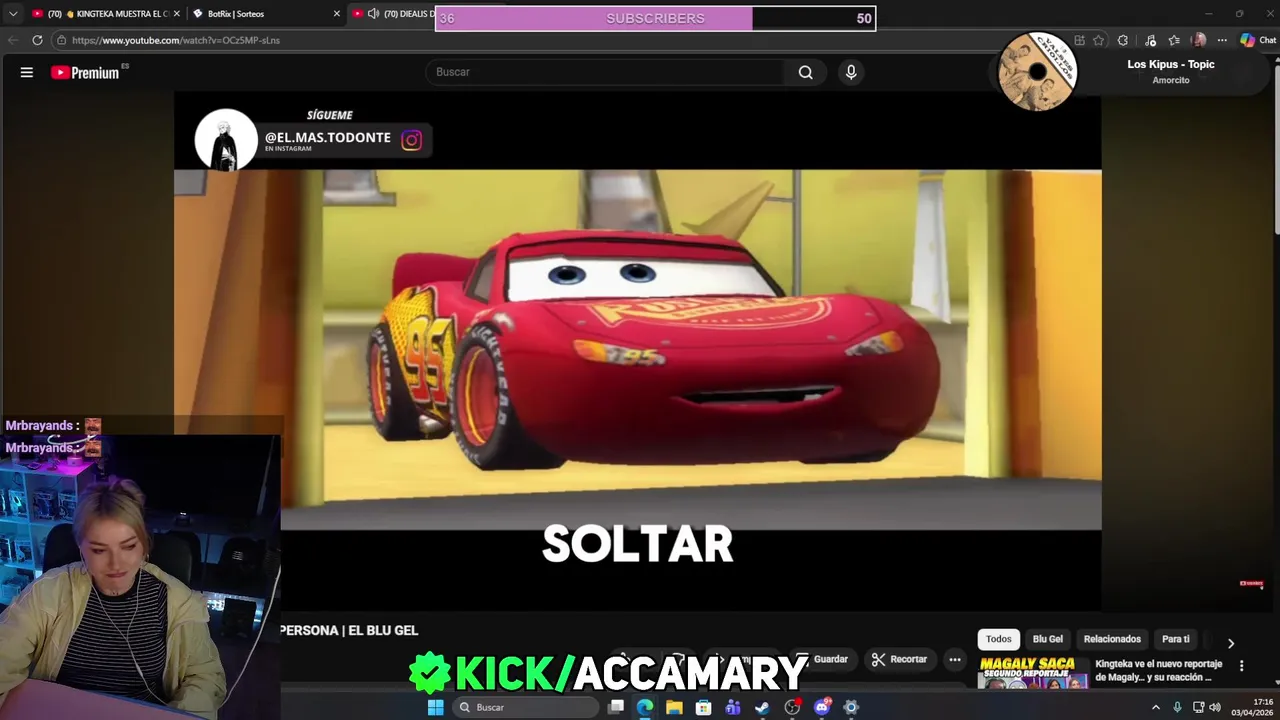
Task: Open options menu for Kingteka recommended video
Action: [x=1241, y=665]
